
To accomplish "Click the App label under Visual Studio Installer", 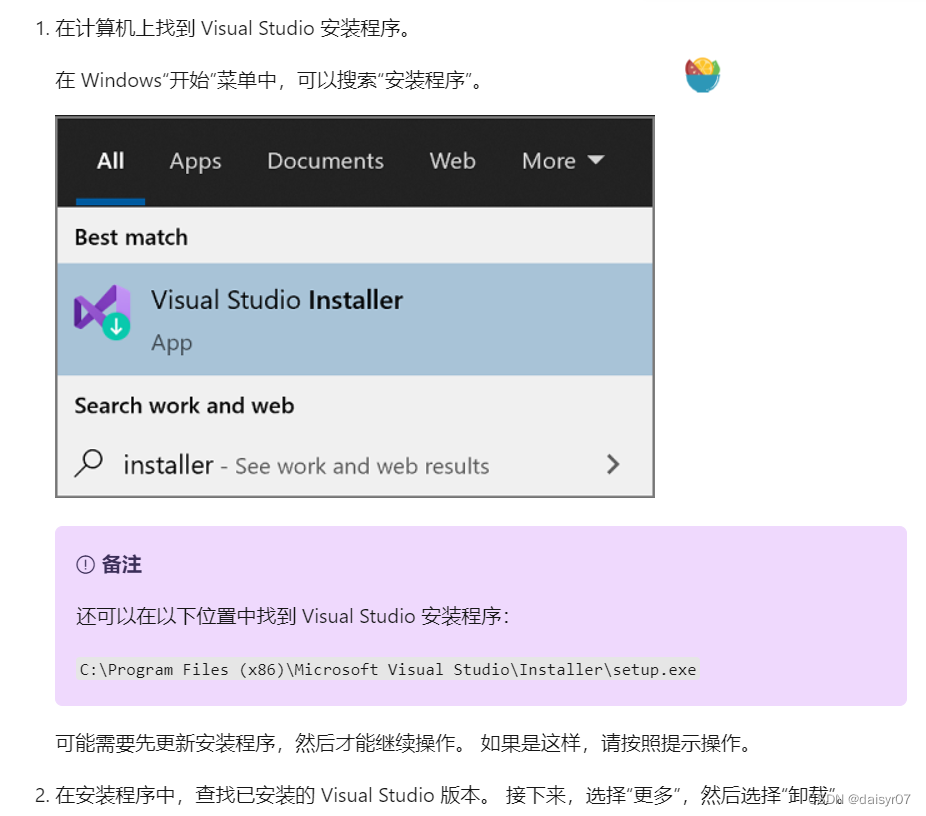I will click(172, 343).
